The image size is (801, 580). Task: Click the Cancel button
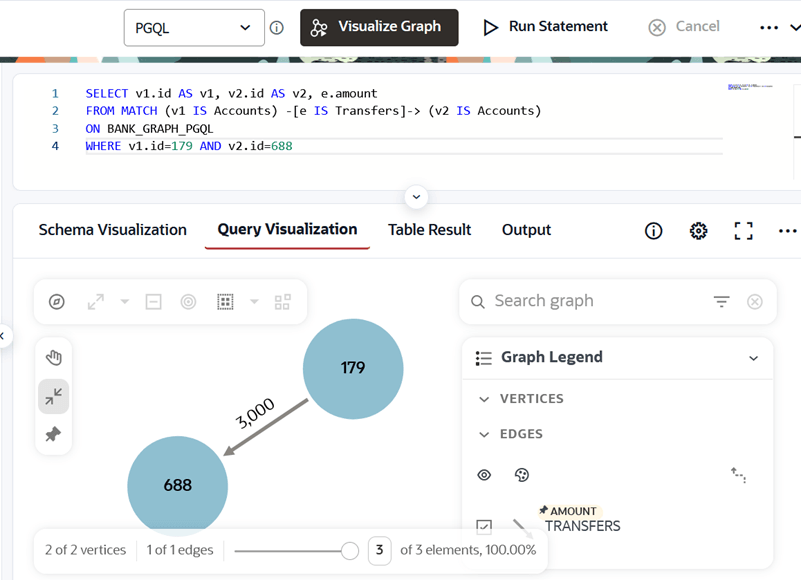[x=684, y=27]
